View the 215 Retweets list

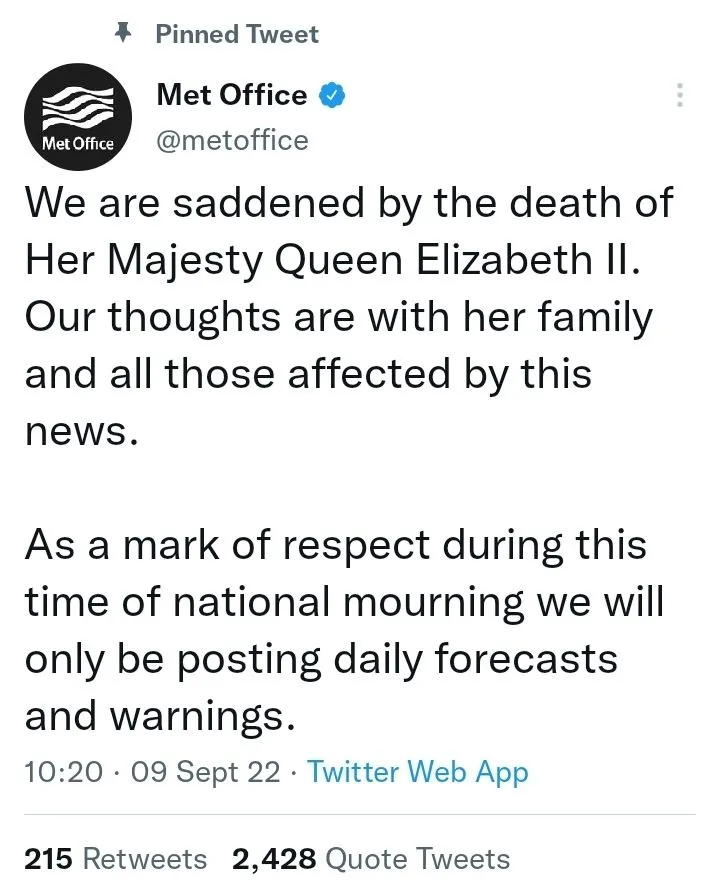click(115, 858)
